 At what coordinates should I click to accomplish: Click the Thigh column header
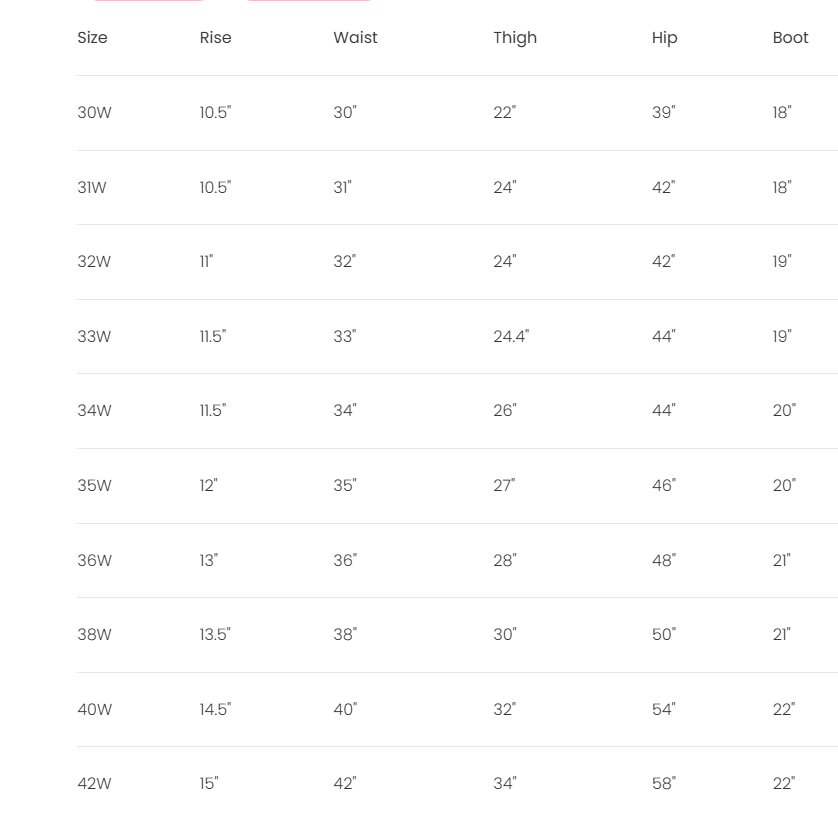[x=515, y=38]
